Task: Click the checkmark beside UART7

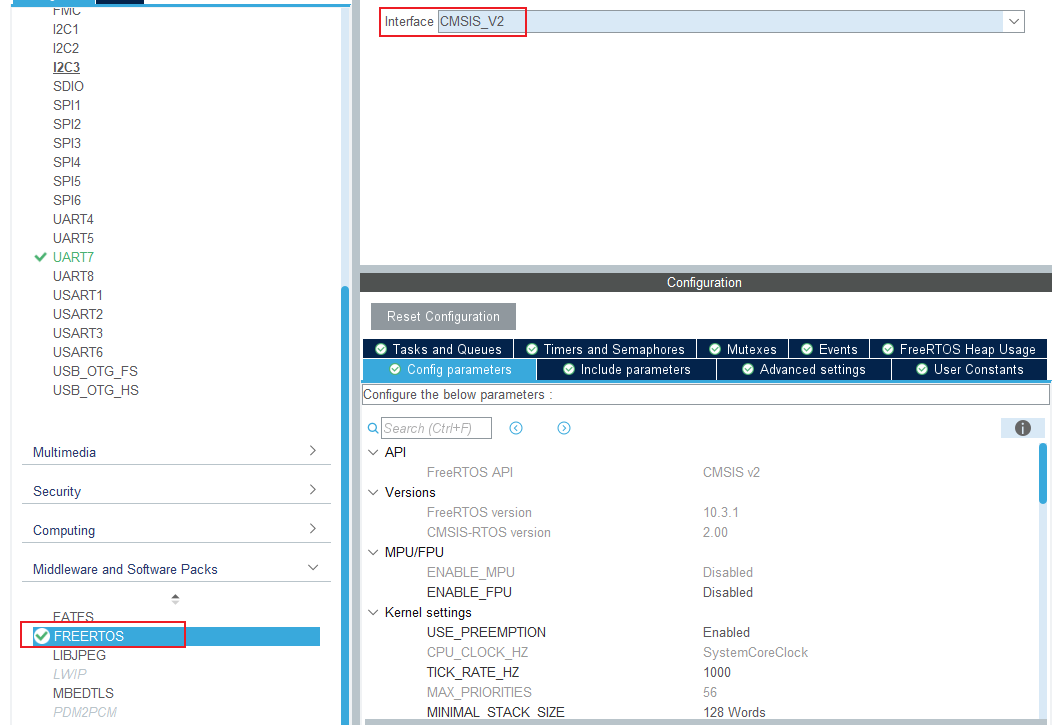Action: [40, 257]
